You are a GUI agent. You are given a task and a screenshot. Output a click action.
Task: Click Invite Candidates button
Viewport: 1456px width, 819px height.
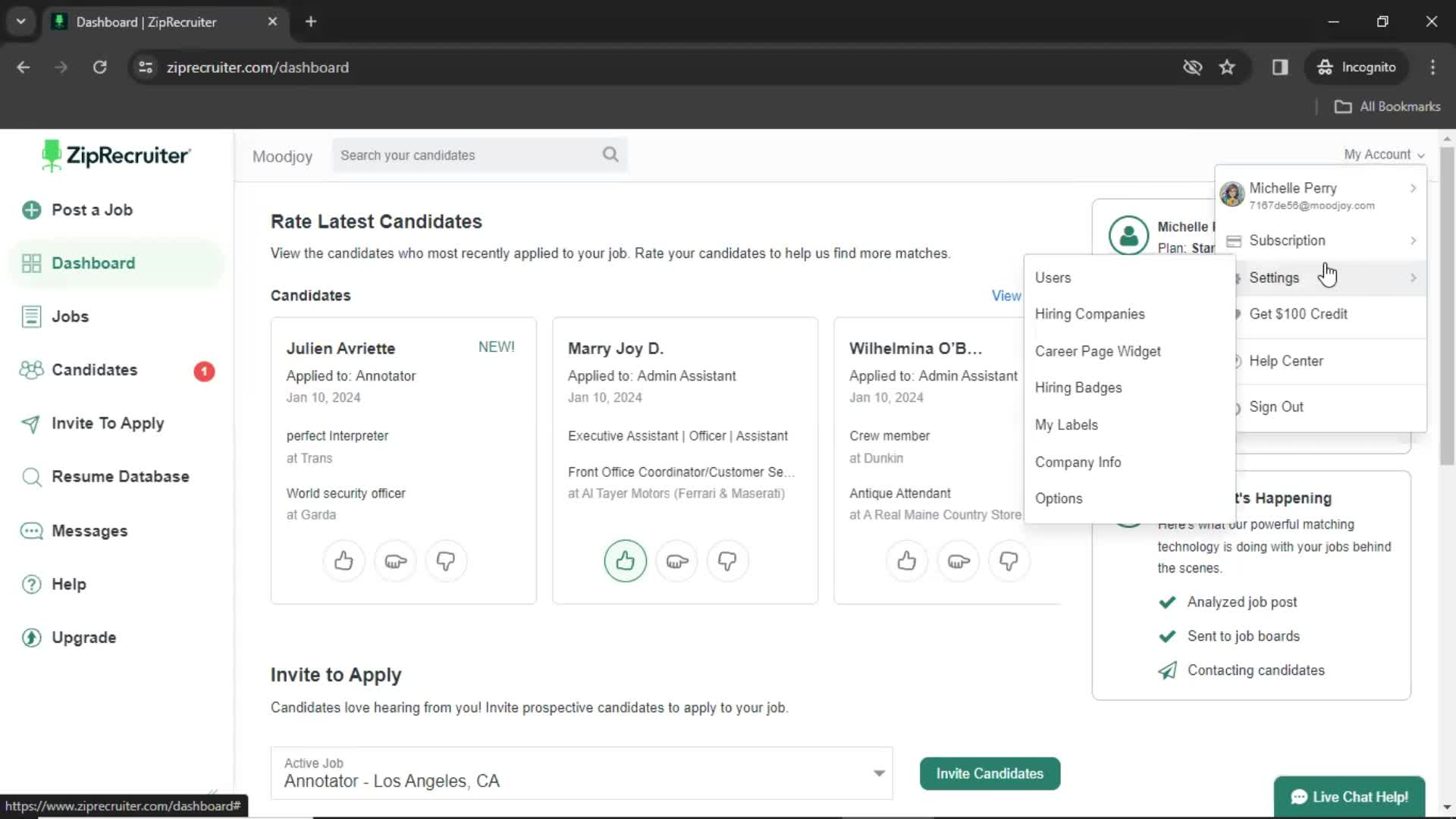point(990,773)
